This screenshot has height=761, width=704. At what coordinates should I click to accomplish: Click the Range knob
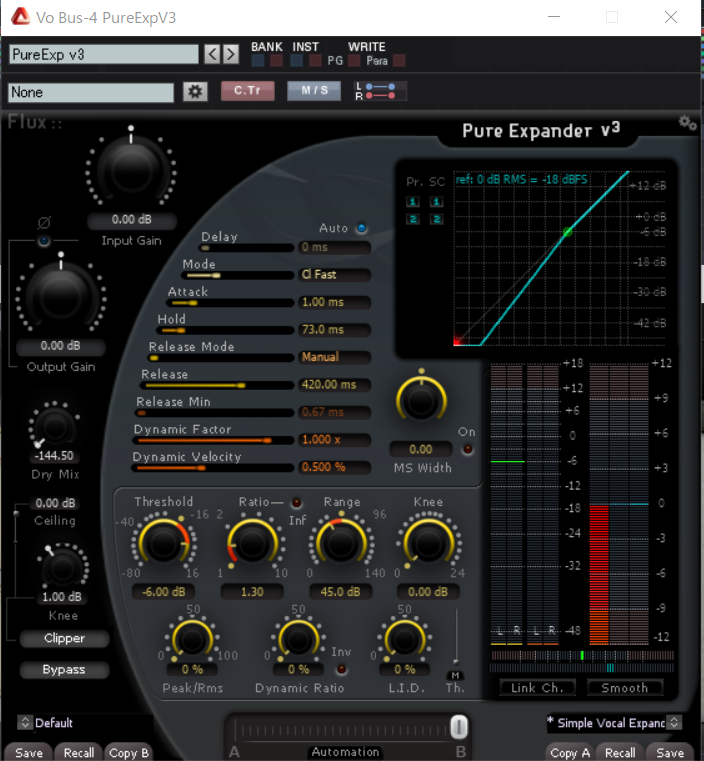pyautogui.click(x=341, y=543)
